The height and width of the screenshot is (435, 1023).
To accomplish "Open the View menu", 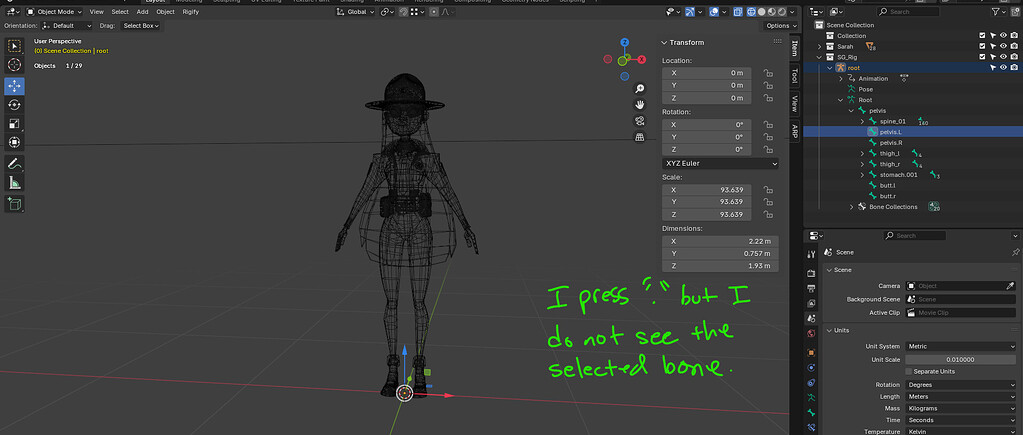I will pos(97,12).
